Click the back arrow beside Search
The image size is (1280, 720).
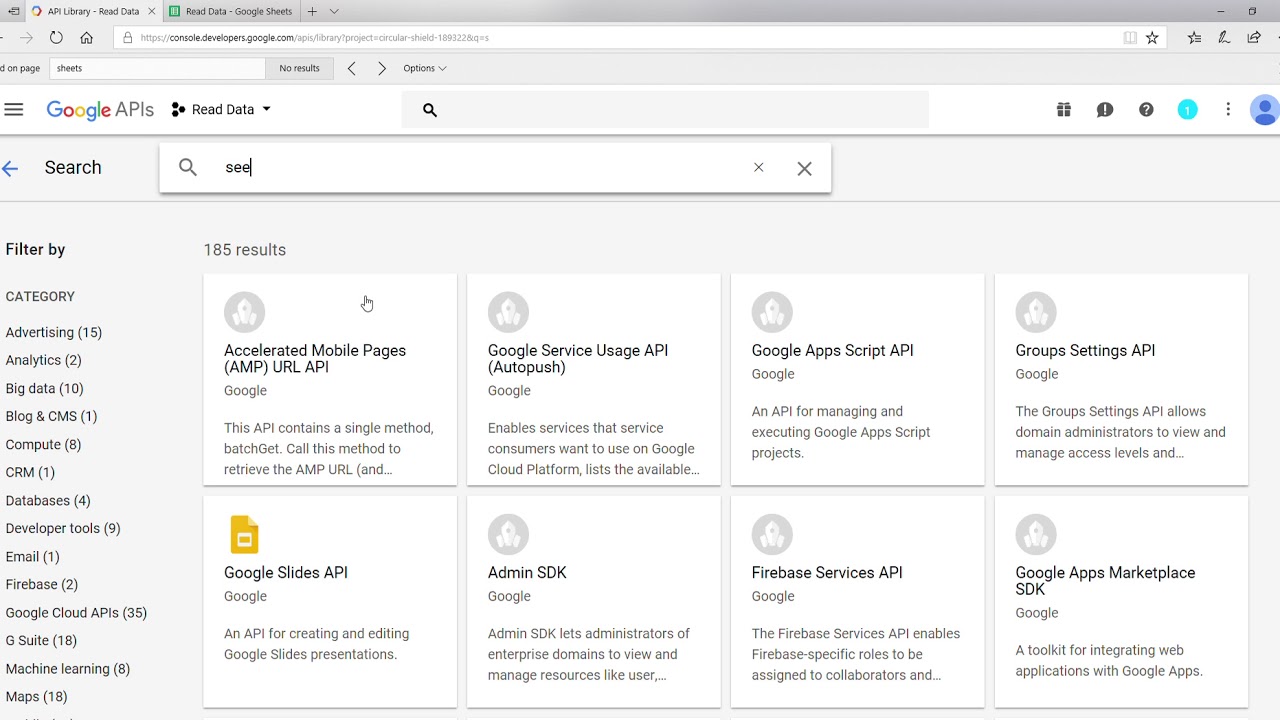(x=10, y=168)
